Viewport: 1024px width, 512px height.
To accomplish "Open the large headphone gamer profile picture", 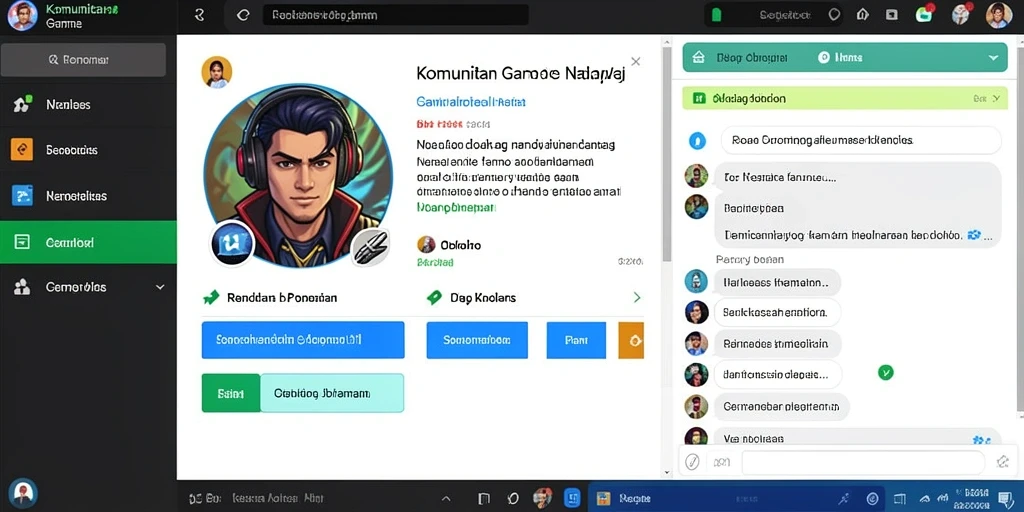I will pos(298,176).
